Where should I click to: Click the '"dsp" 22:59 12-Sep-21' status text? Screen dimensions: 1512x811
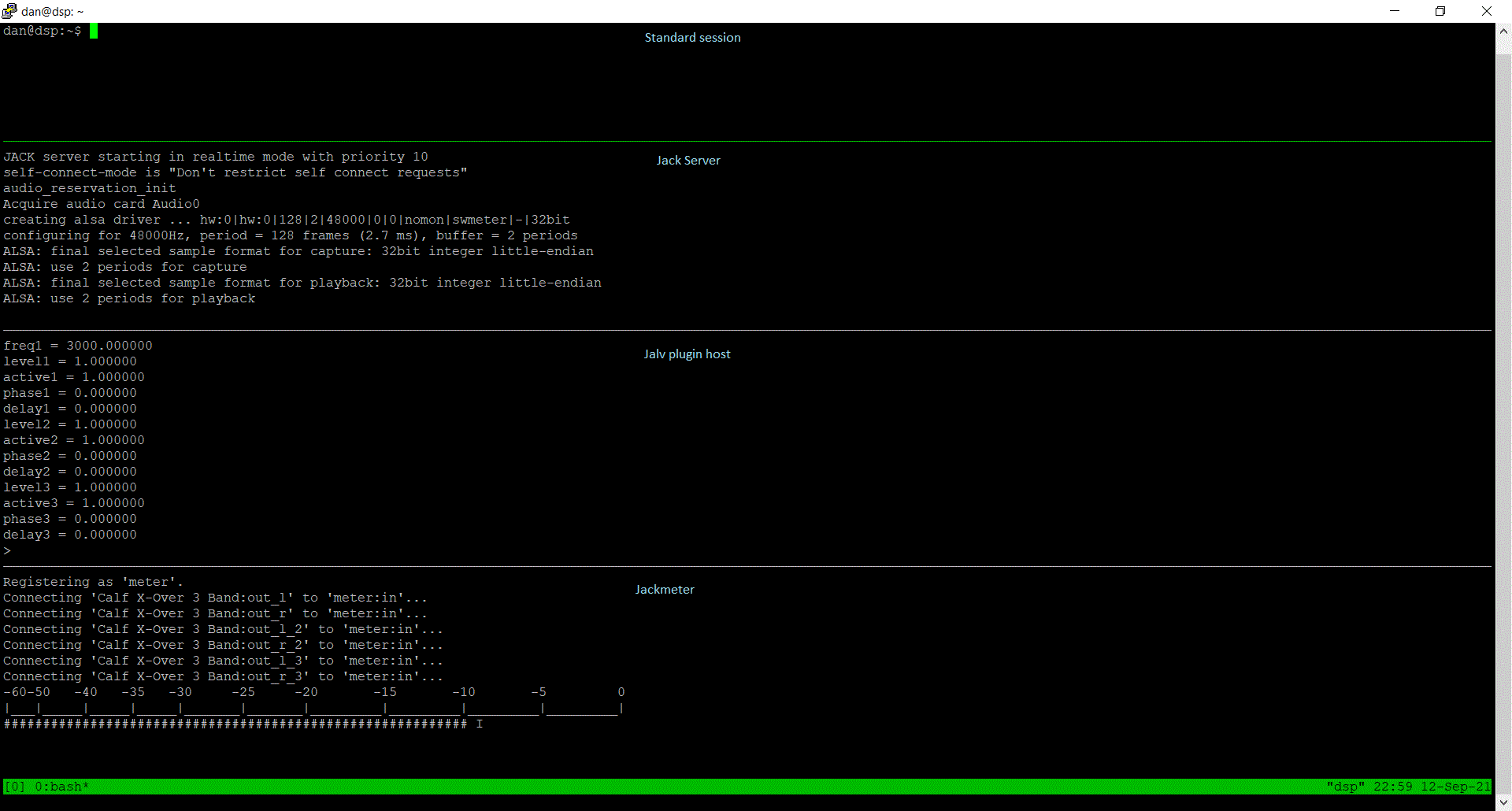click(1409, 787)
